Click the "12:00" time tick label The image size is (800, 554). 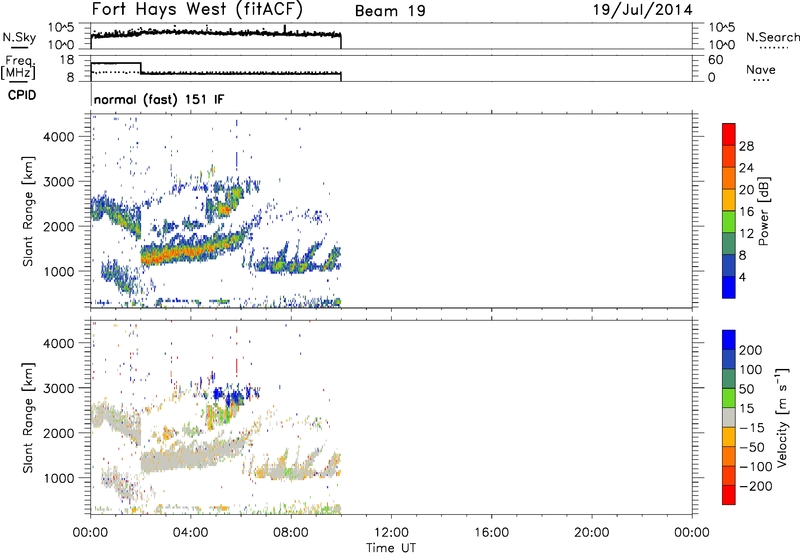(x=391, y=533)
